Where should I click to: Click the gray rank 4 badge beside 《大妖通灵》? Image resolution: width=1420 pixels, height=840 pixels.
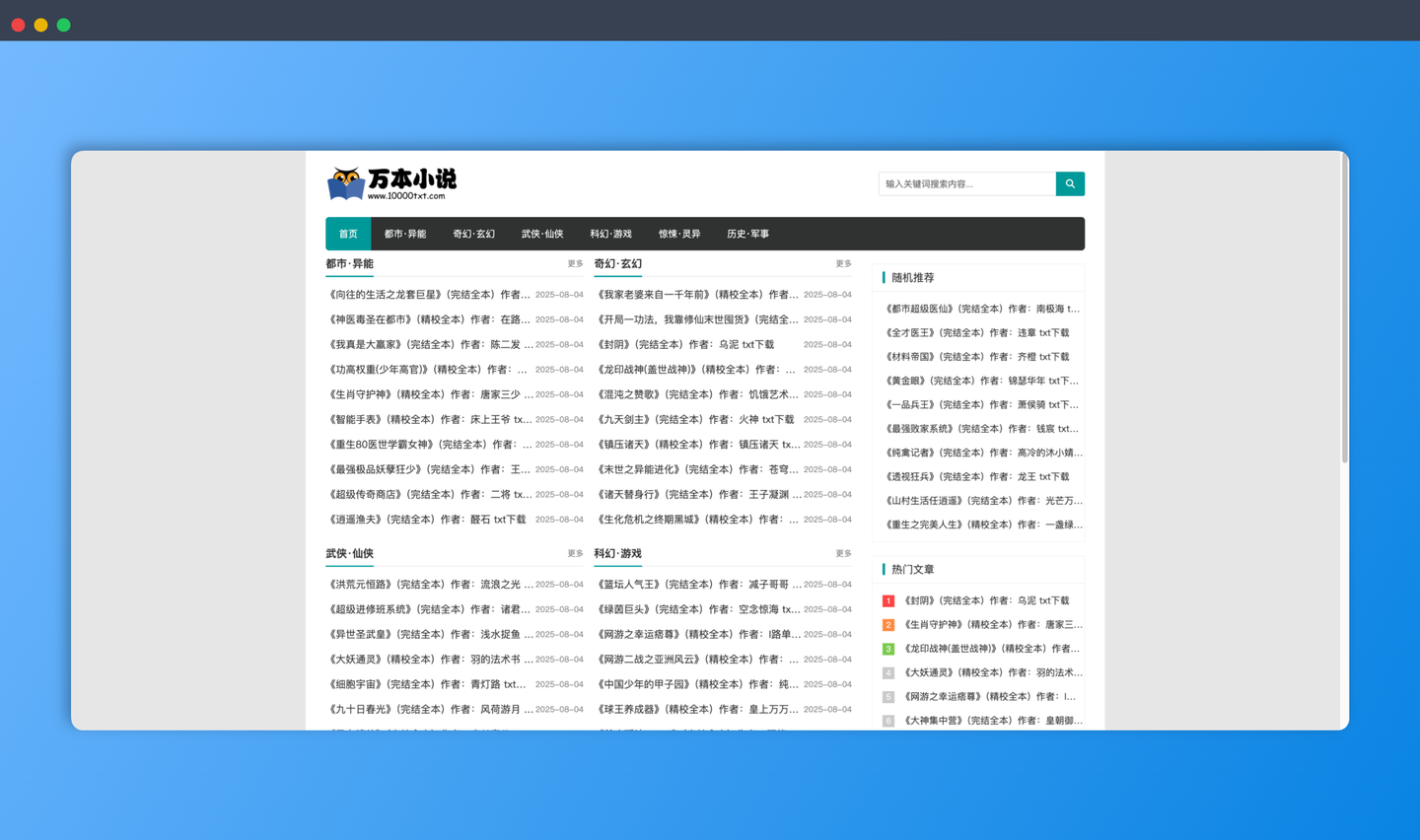(x=887, y=672)
